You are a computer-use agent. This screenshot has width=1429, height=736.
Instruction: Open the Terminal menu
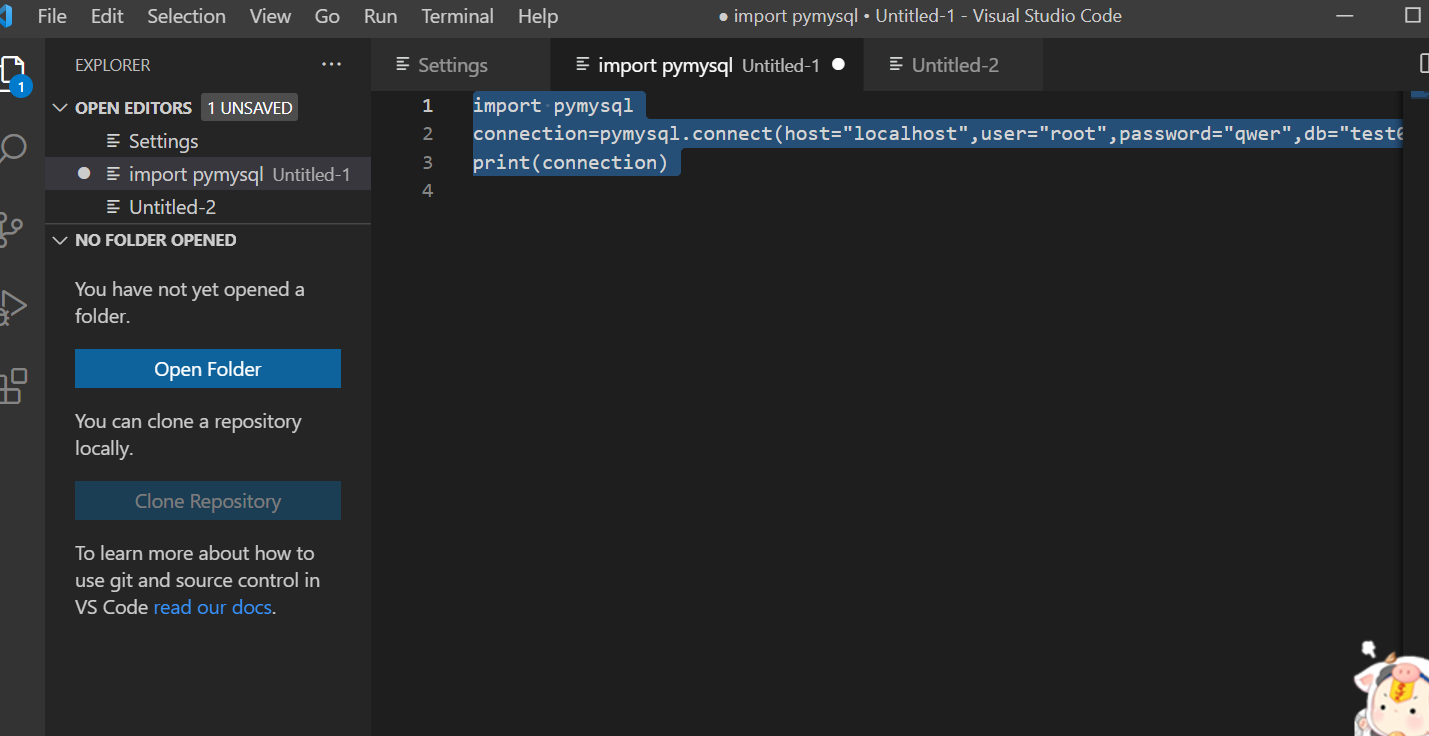pyautogui.click(x=457, y=16)
